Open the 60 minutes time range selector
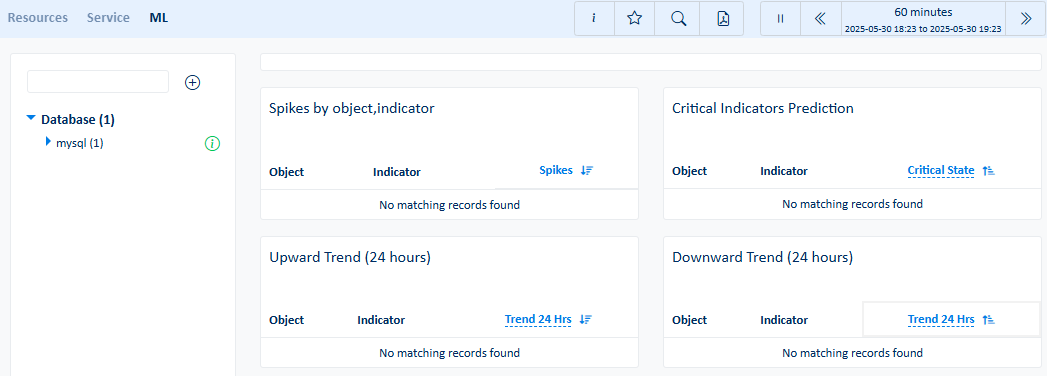Image resolution: width=1047 pixels, height=376 pixels. 923,19
